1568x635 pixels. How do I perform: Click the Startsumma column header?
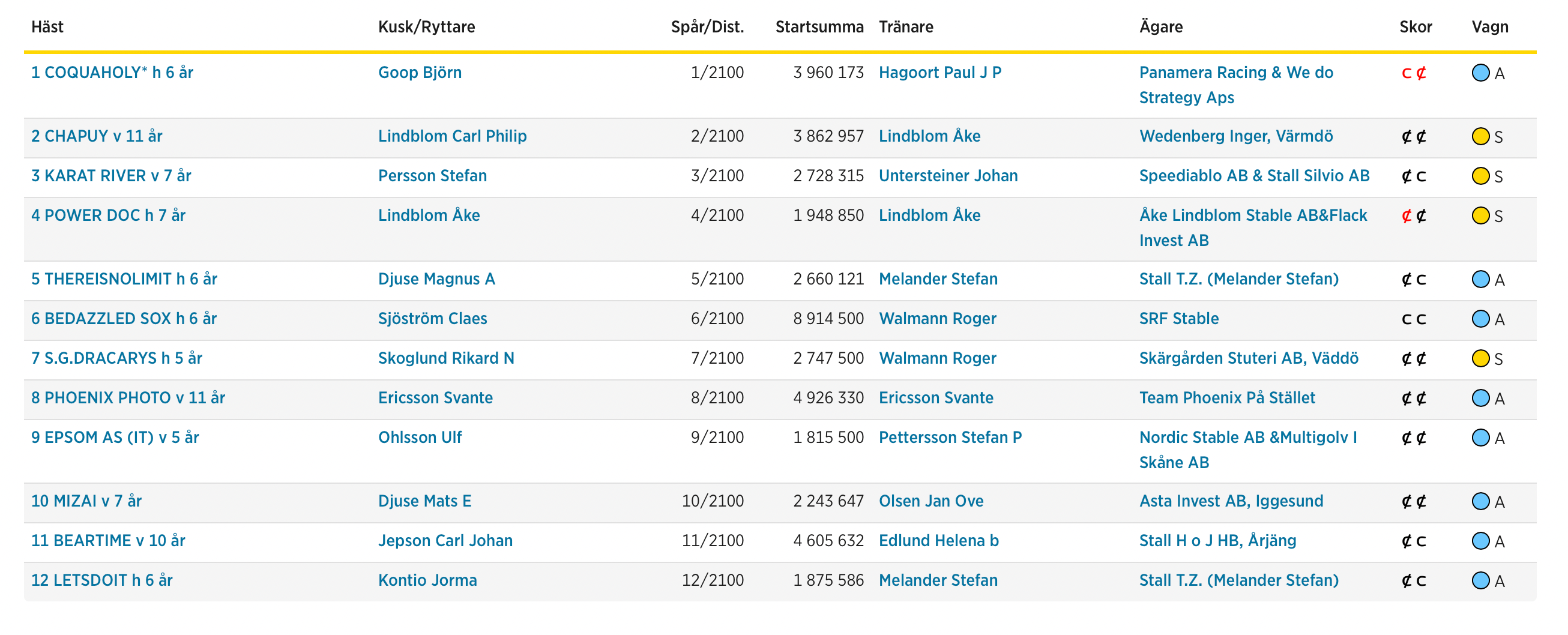819,27
